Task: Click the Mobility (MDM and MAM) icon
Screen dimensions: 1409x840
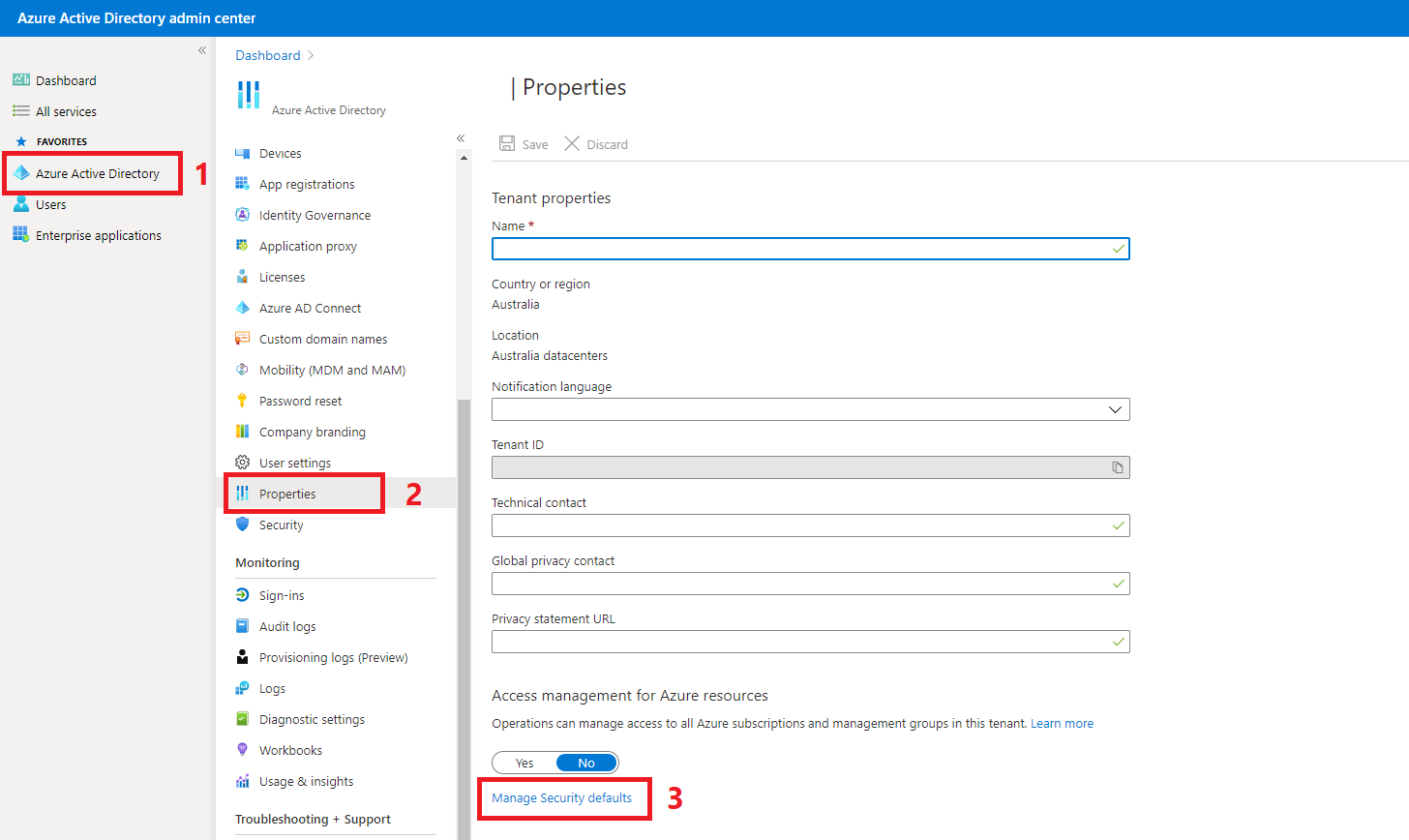Action: 243,370
